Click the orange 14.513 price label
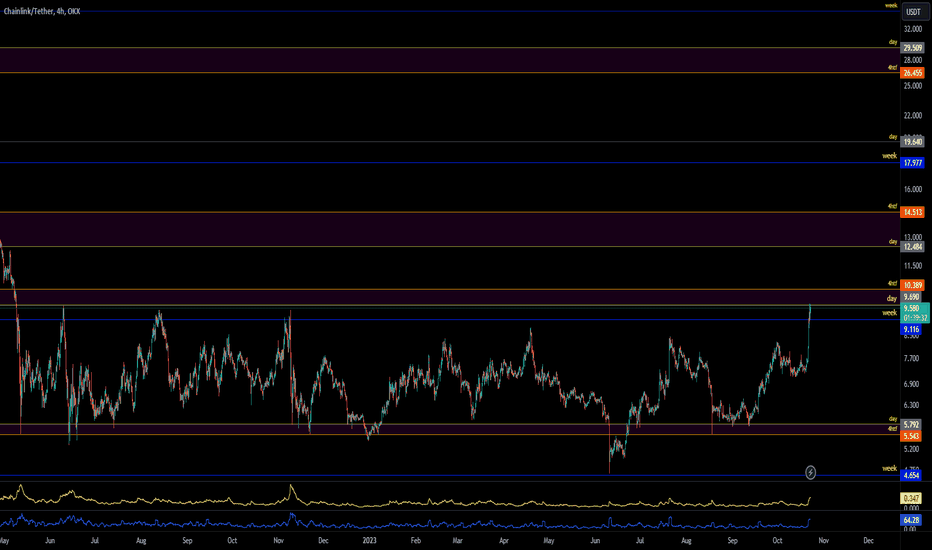The width and height of the screenshot is (932, 550). point(912,212)
